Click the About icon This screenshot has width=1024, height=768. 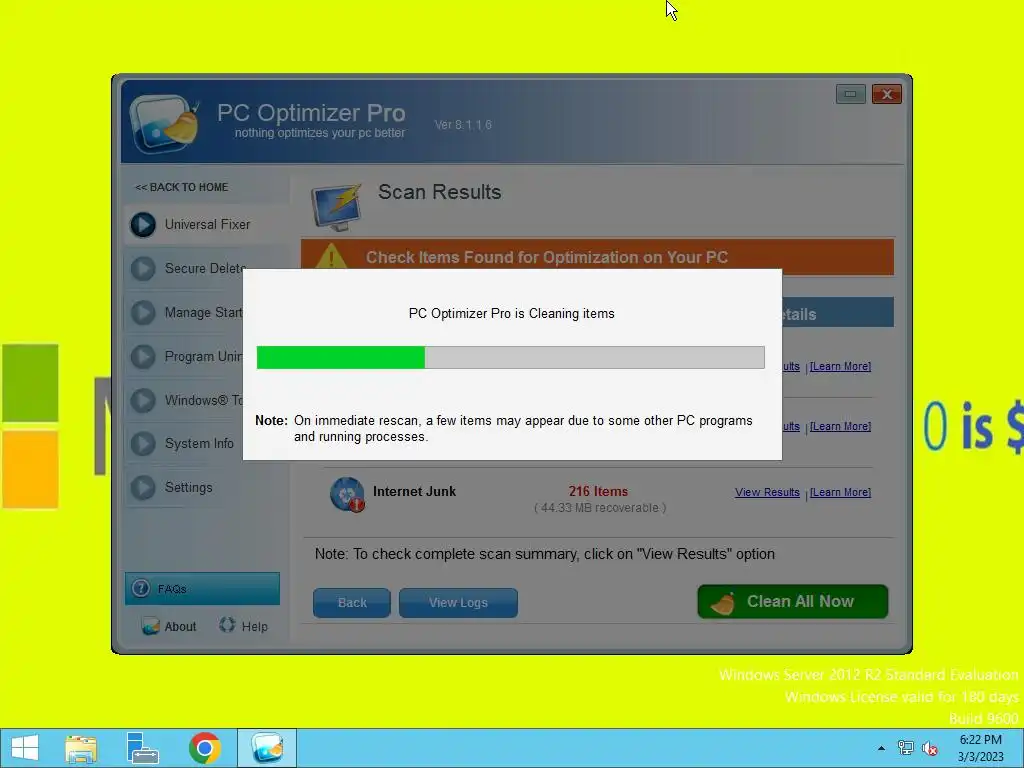tap(150, 626)
